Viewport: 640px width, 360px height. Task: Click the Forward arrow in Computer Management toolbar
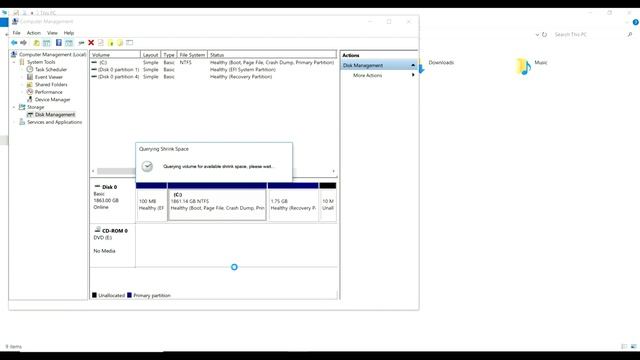tap(23, 42)
